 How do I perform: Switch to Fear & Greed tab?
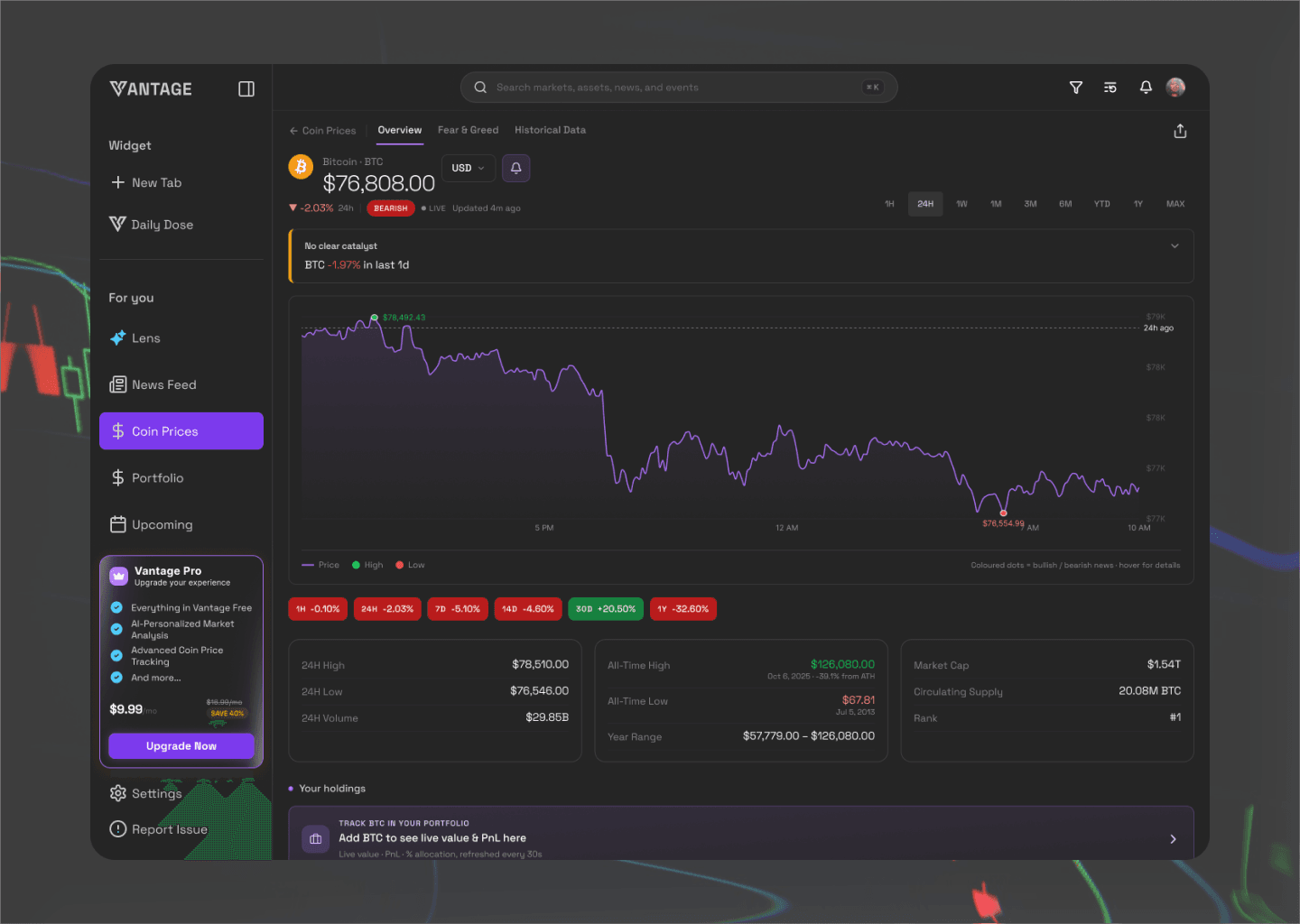point(468,131)
